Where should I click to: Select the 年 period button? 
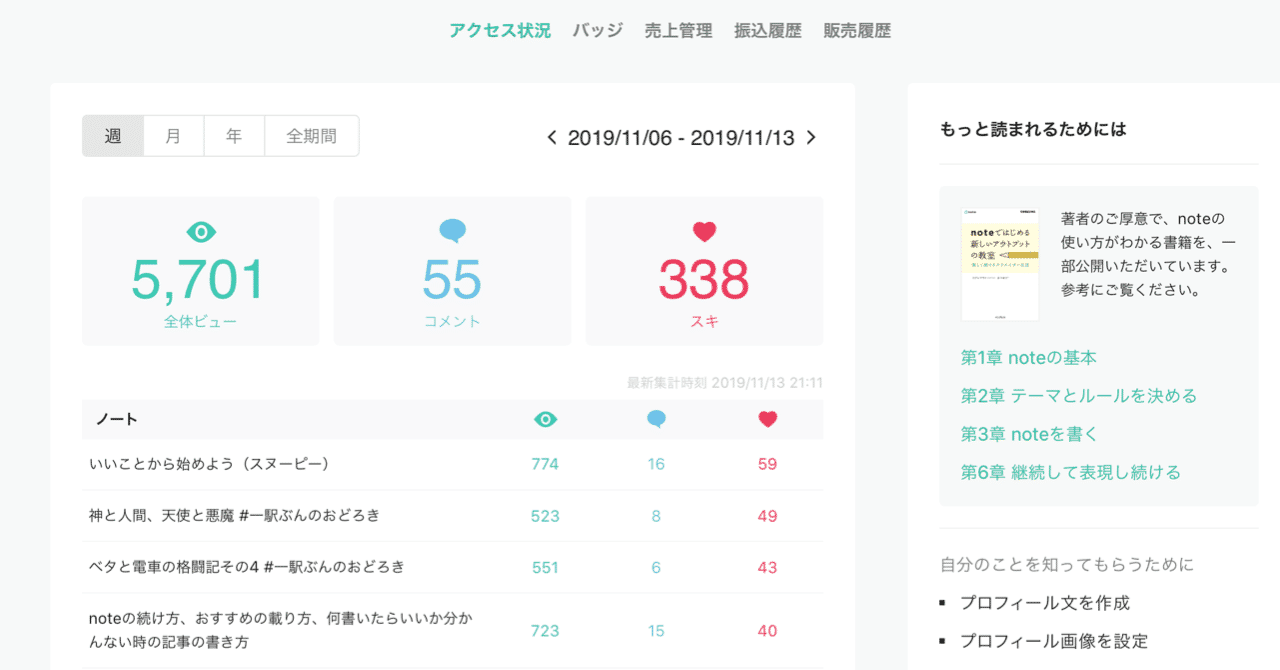click(x=234, y=136)
